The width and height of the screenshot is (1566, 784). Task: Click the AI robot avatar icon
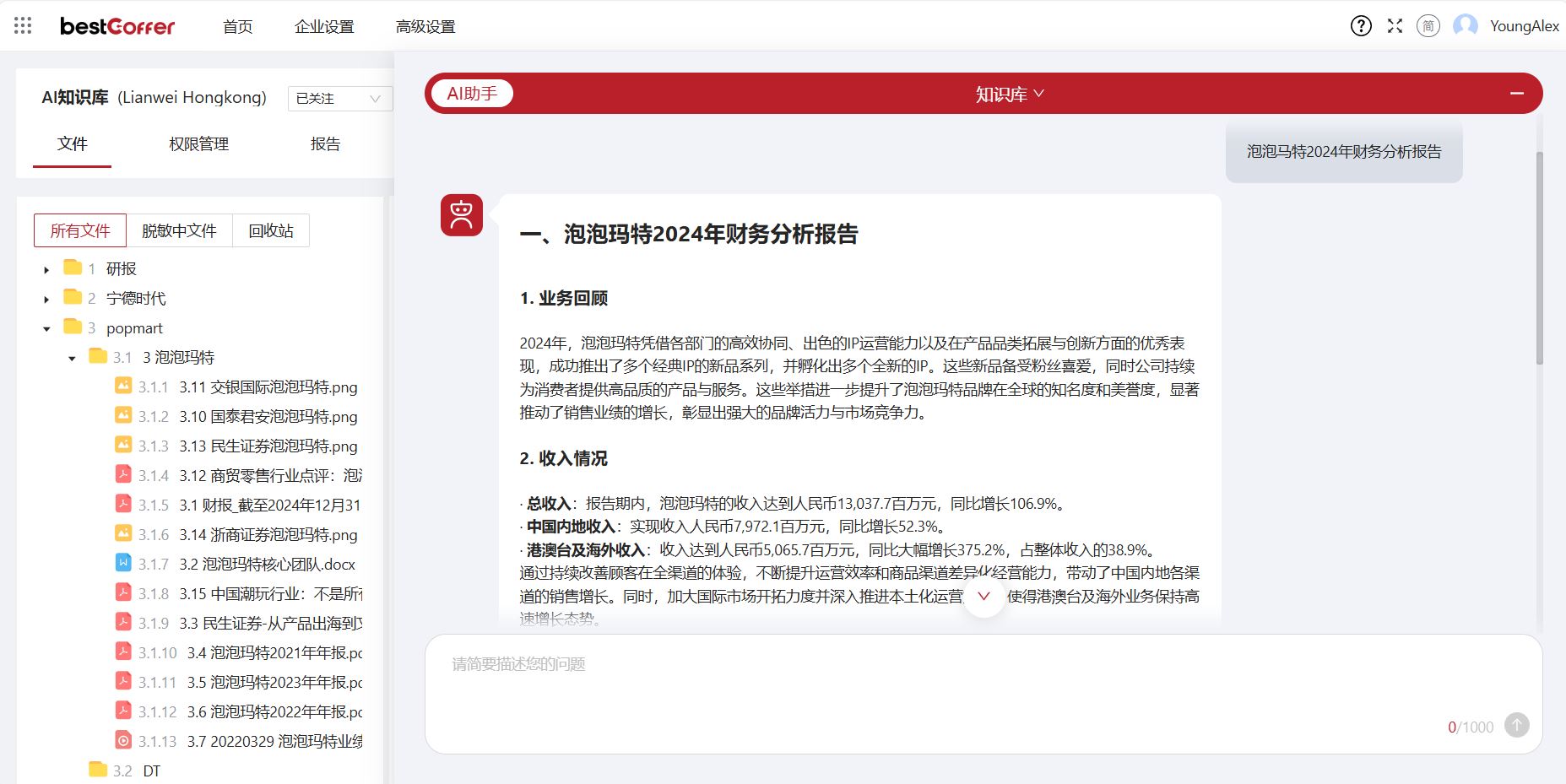pos(462,215)
